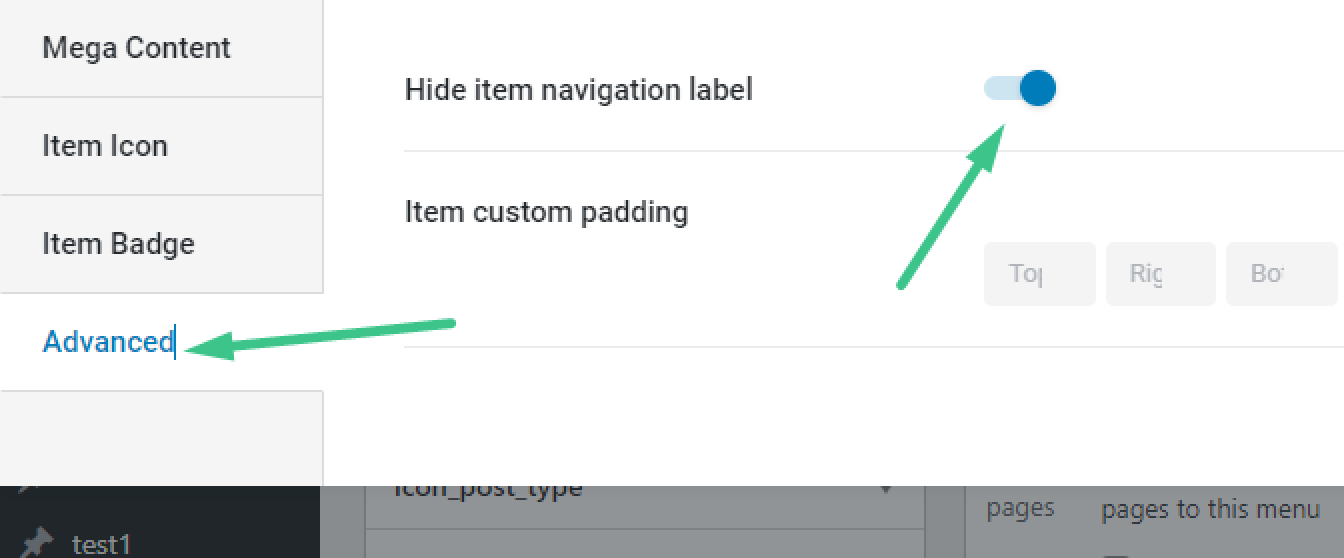The image size is (1344, 558).
Task: Focus the Right padding field
Action: pos(1160,273)
